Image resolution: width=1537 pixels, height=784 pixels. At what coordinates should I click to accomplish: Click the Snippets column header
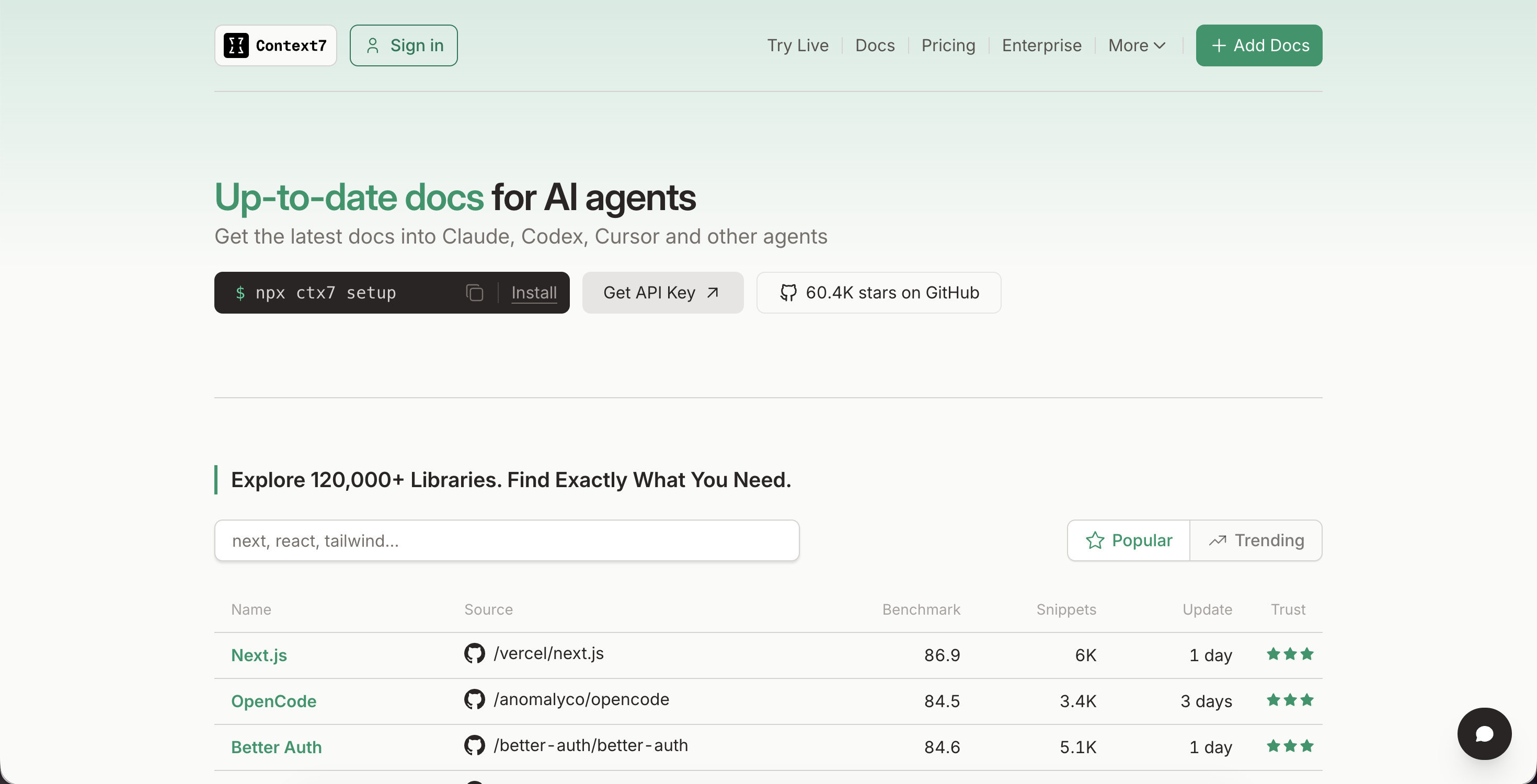click(x=1066, y=609)
